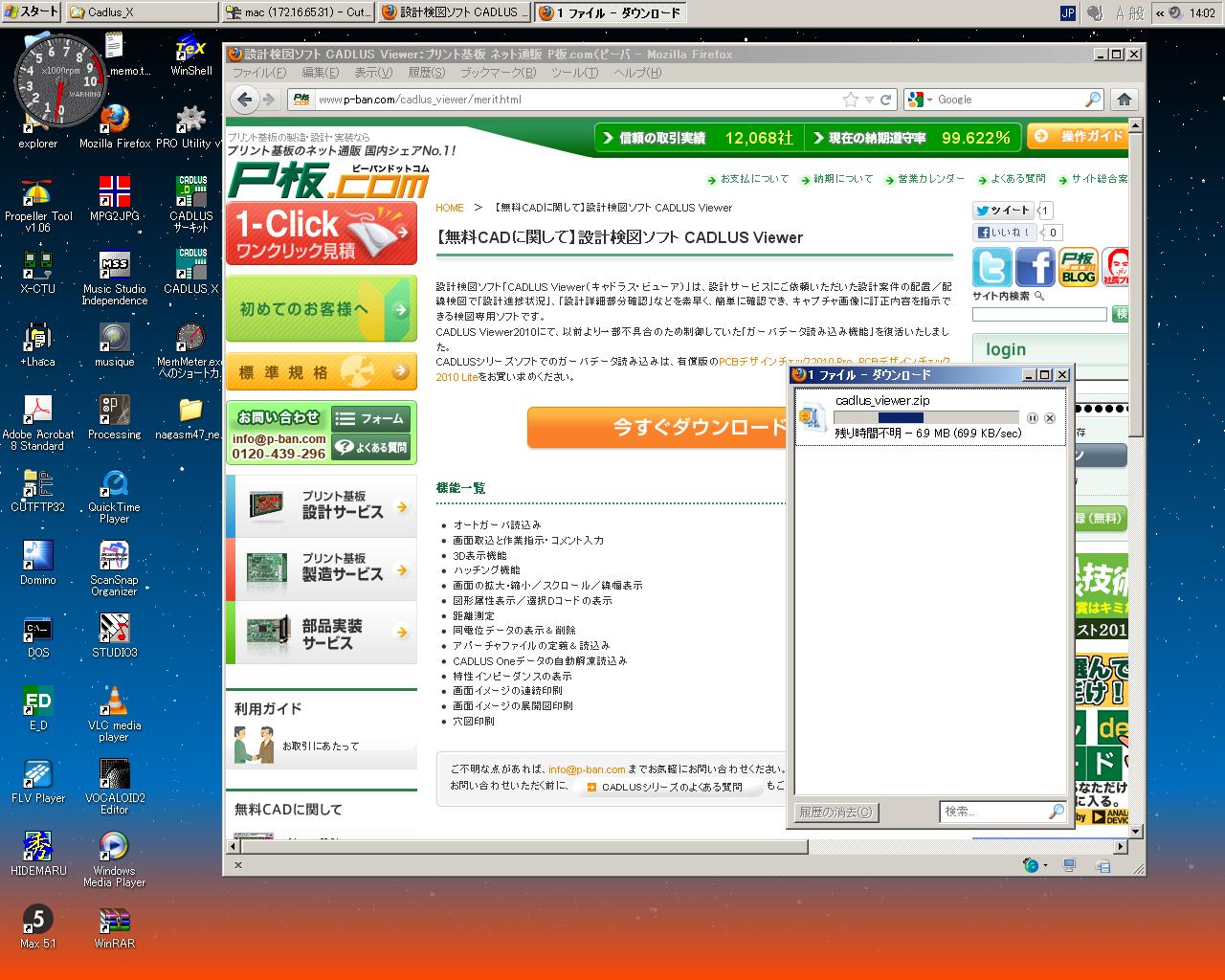Click the Facebook いいね！ button
1225x980 pixels.
point(1003,233)
